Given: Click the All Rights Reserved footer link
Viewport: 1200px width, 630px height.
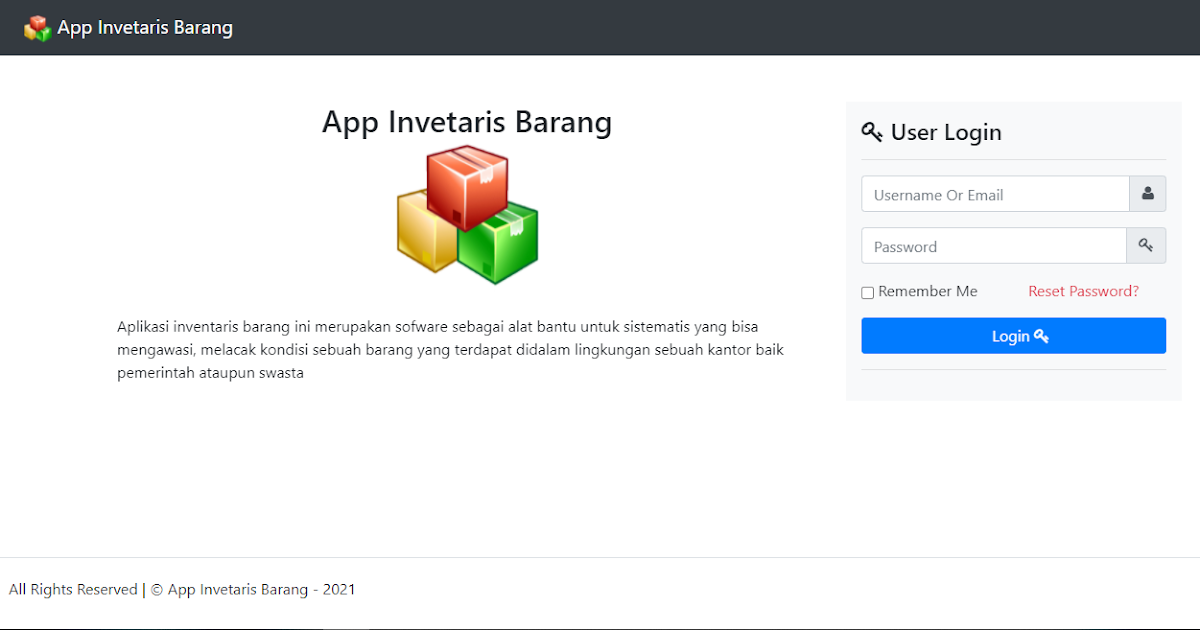Looking at the screenshot, I should click(72, 589).
